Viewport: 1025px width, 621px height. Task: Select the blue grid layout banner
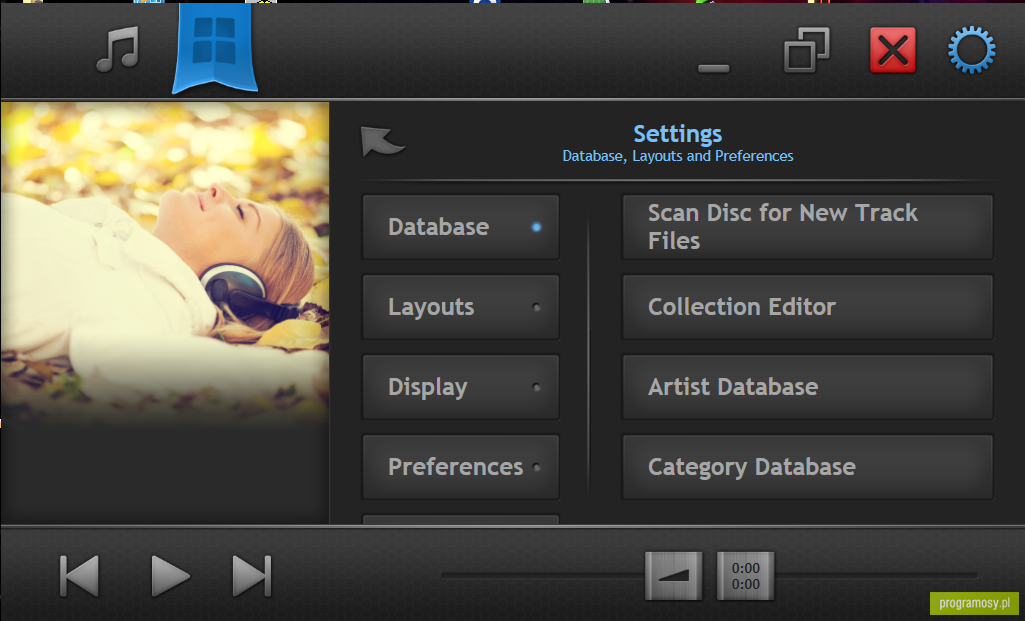[x=215, y=47]
